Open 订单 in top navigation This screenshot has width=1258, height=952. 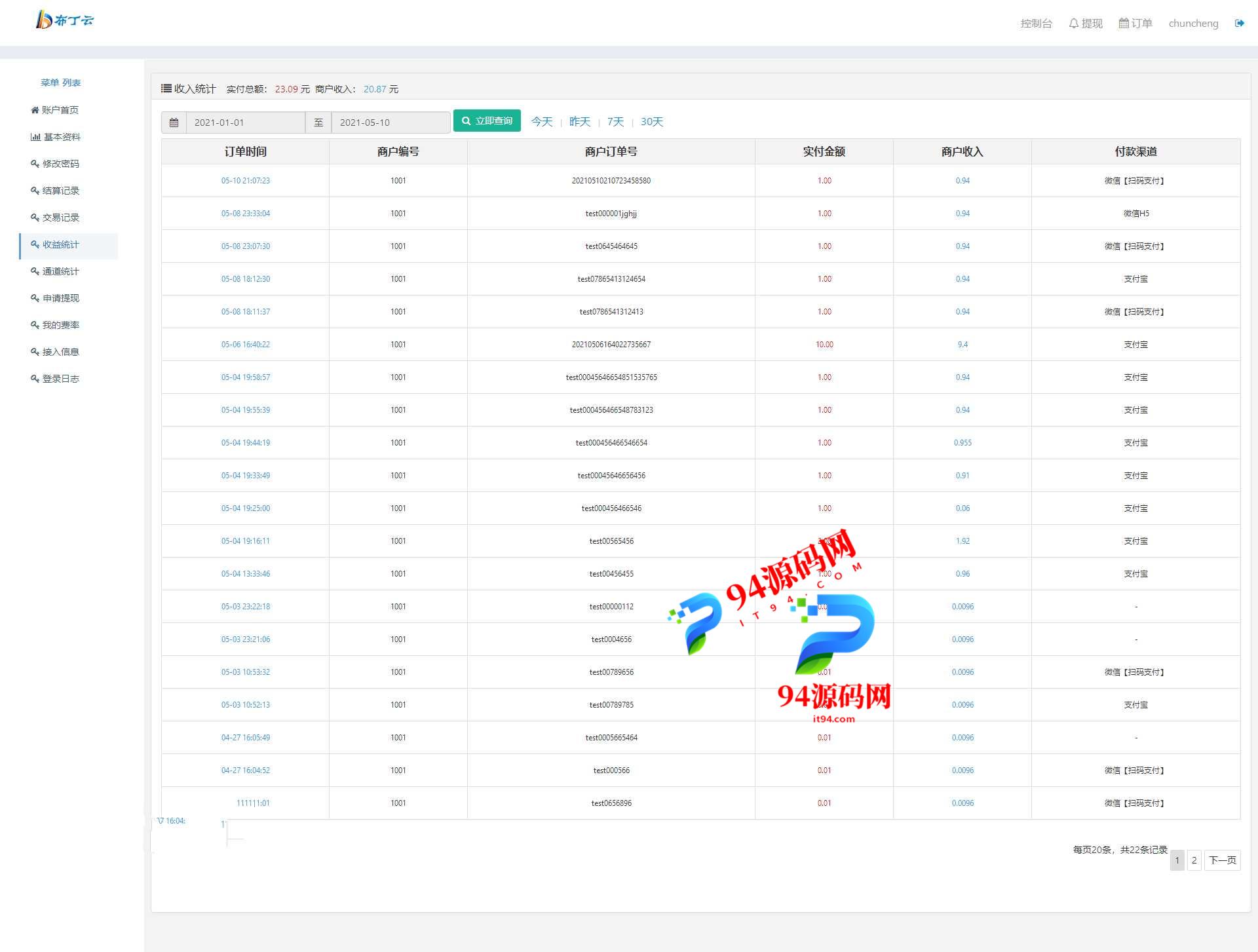1135,24
